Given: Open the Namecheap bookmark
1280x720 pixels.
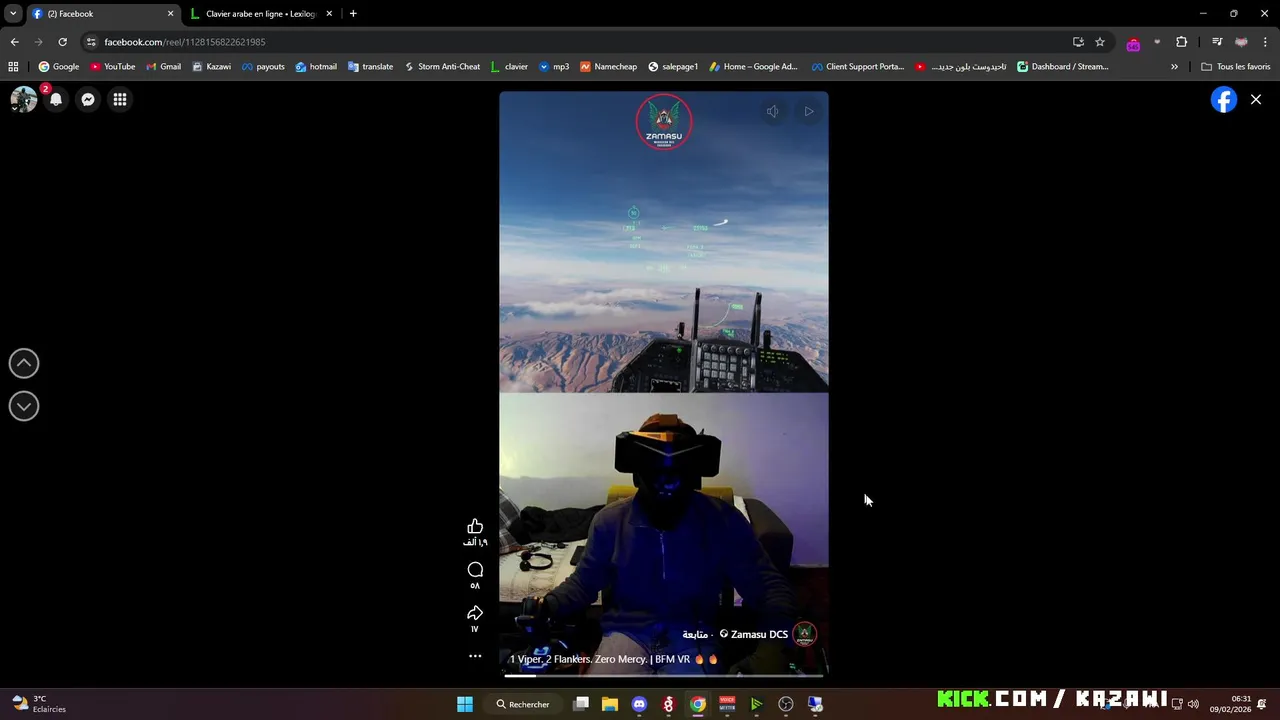Looking at the screenshot, I should click(608, 67).
